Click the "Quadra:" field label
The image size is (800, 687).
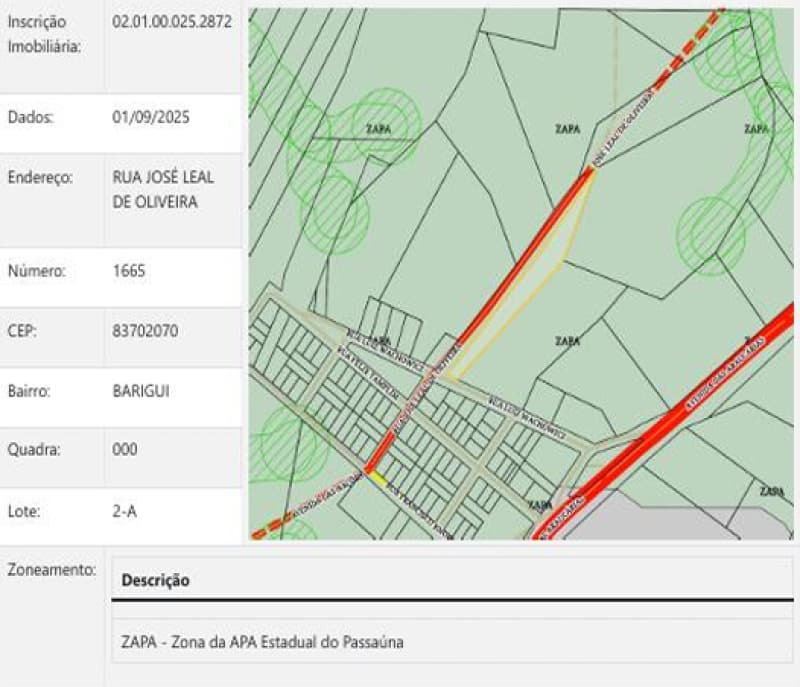tap(34, 450)
